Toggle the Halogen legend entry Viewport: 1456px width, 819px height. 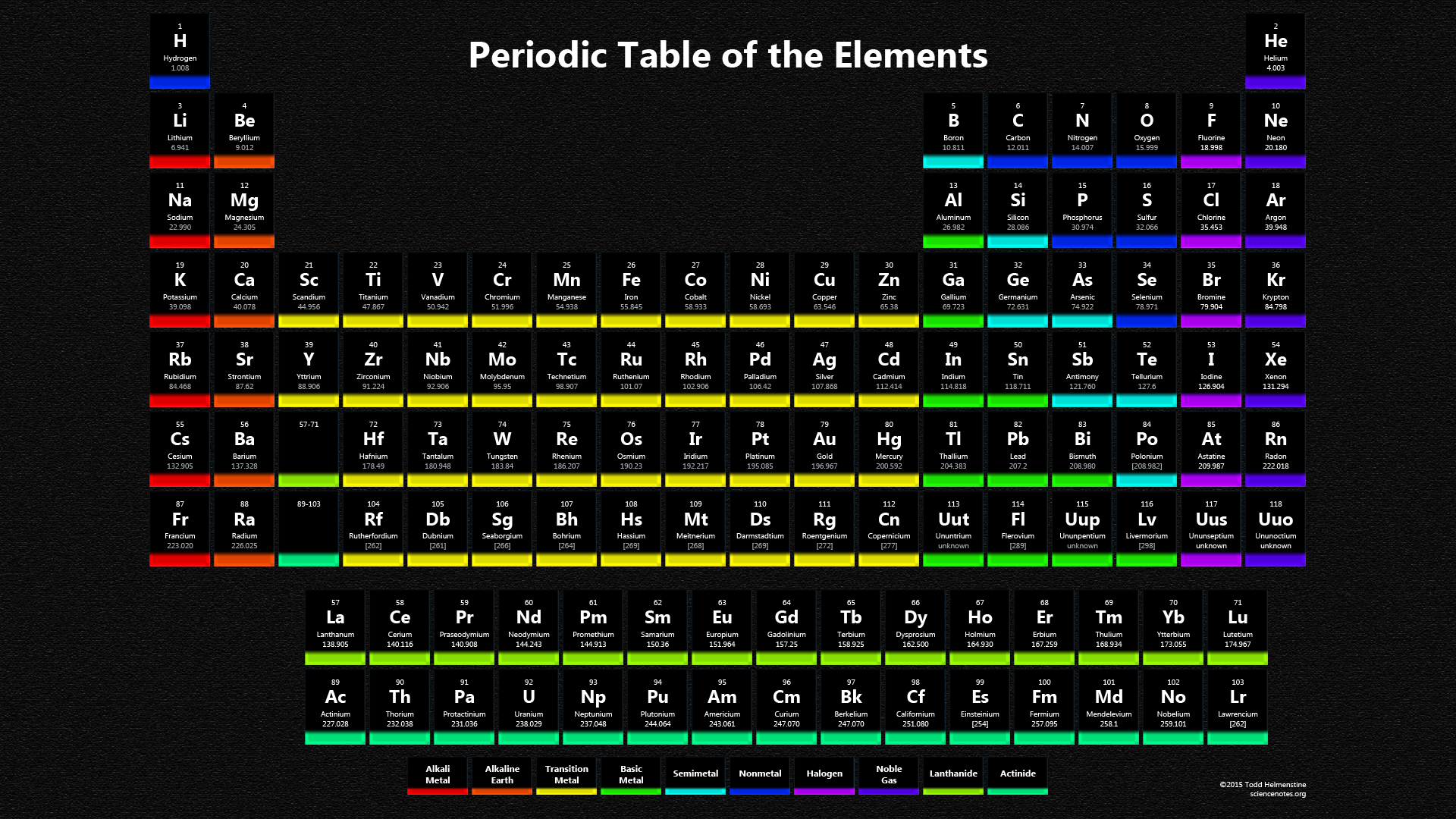click(824, 774)
